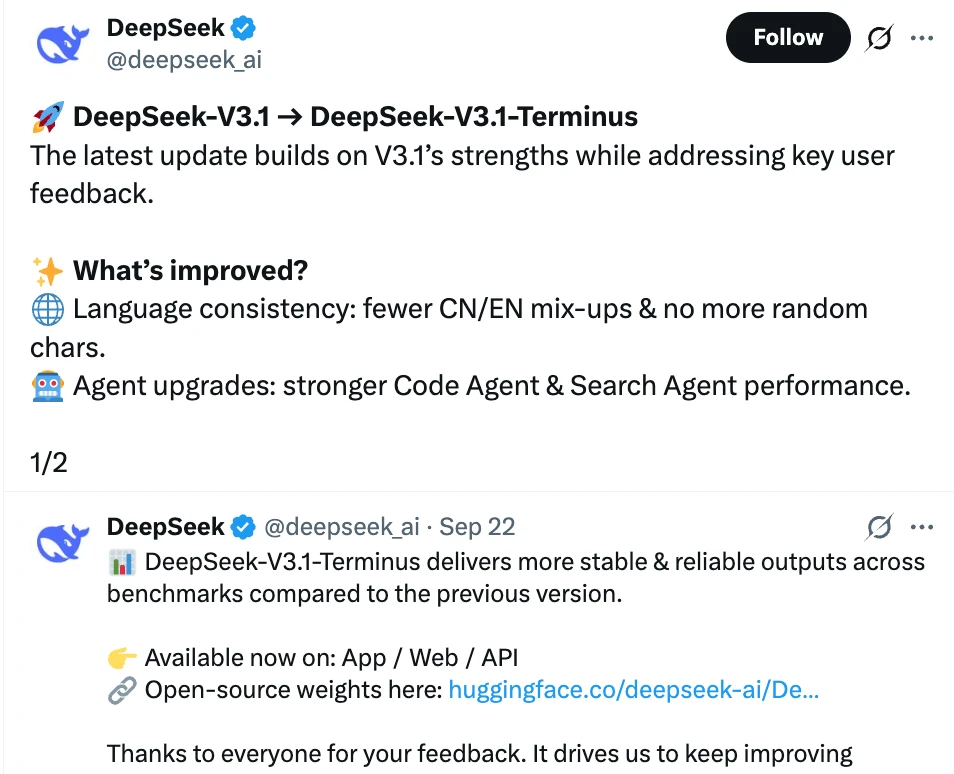Open the Sep 22 timestamp link

click(x=477, y=526)
